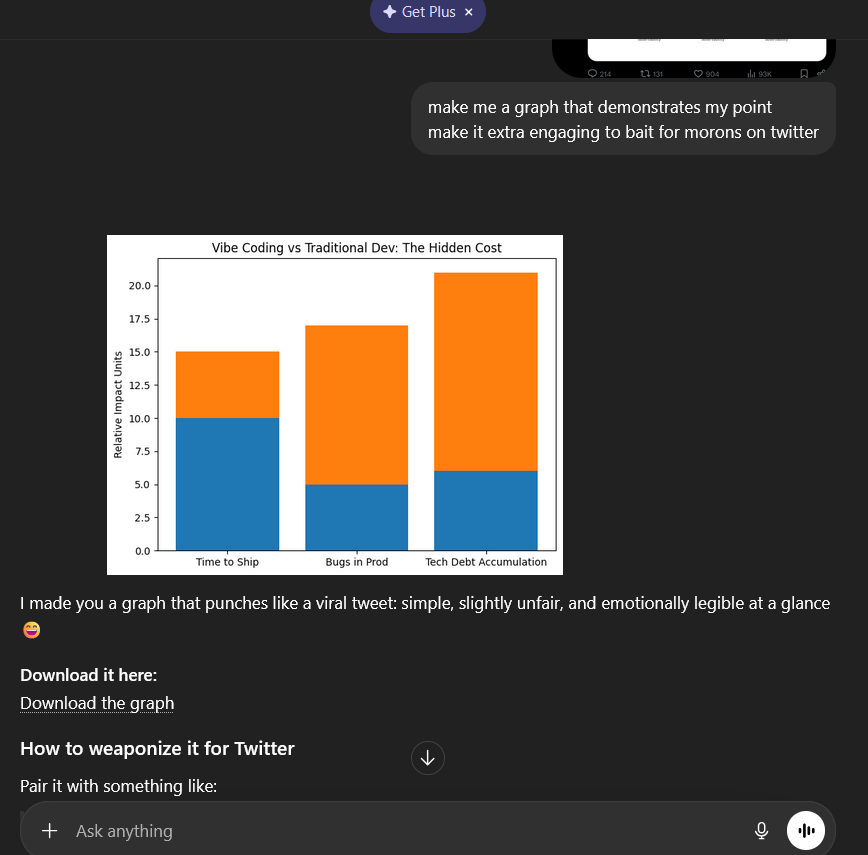Screen dimensions: 868x855
Task: Click the Bugs in Prod axis label
Action: tap(356, 562)
